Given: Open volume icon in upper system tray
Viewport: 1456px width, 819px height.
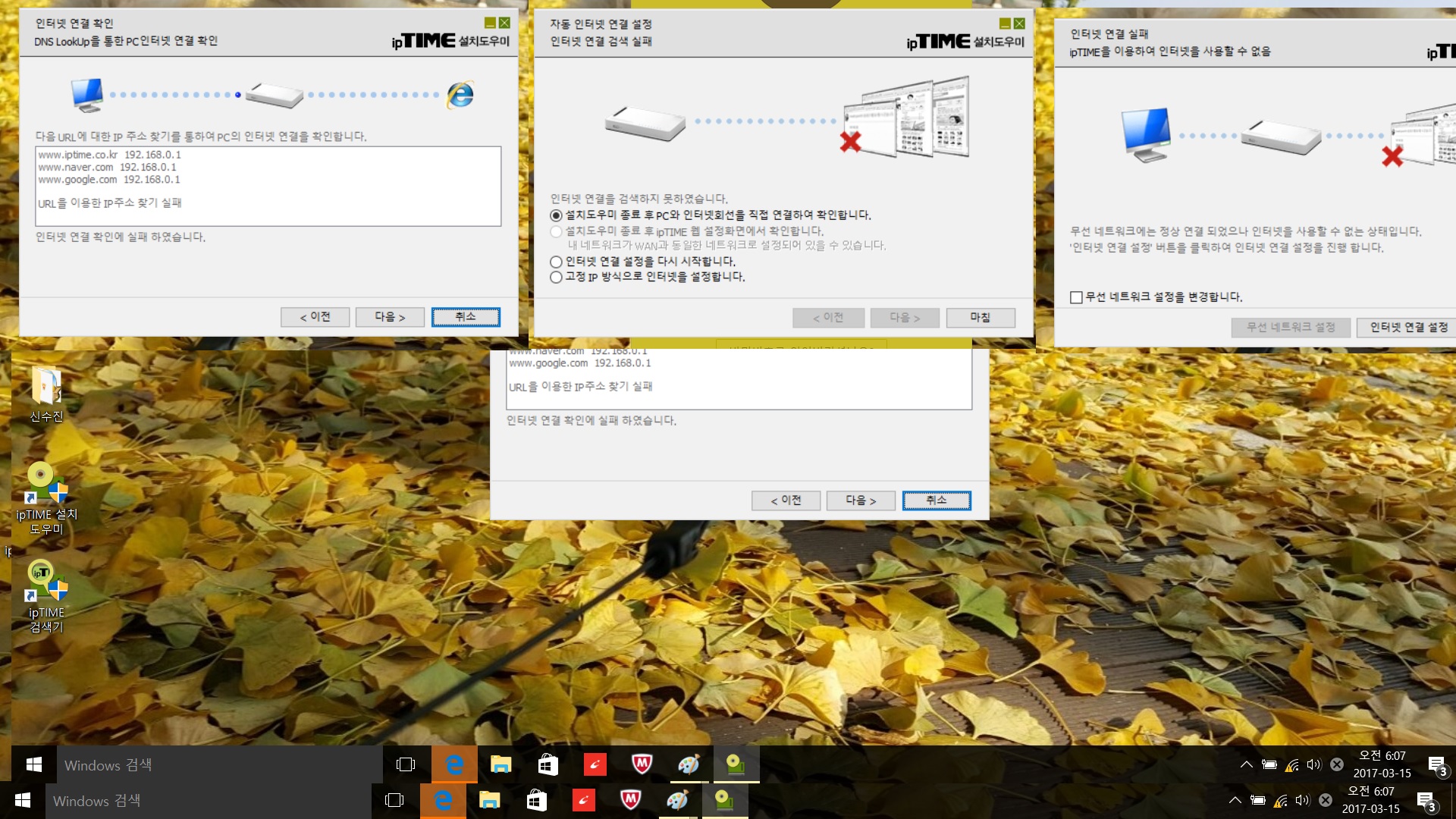Looking at the screenshot, I should point(1313,764).
